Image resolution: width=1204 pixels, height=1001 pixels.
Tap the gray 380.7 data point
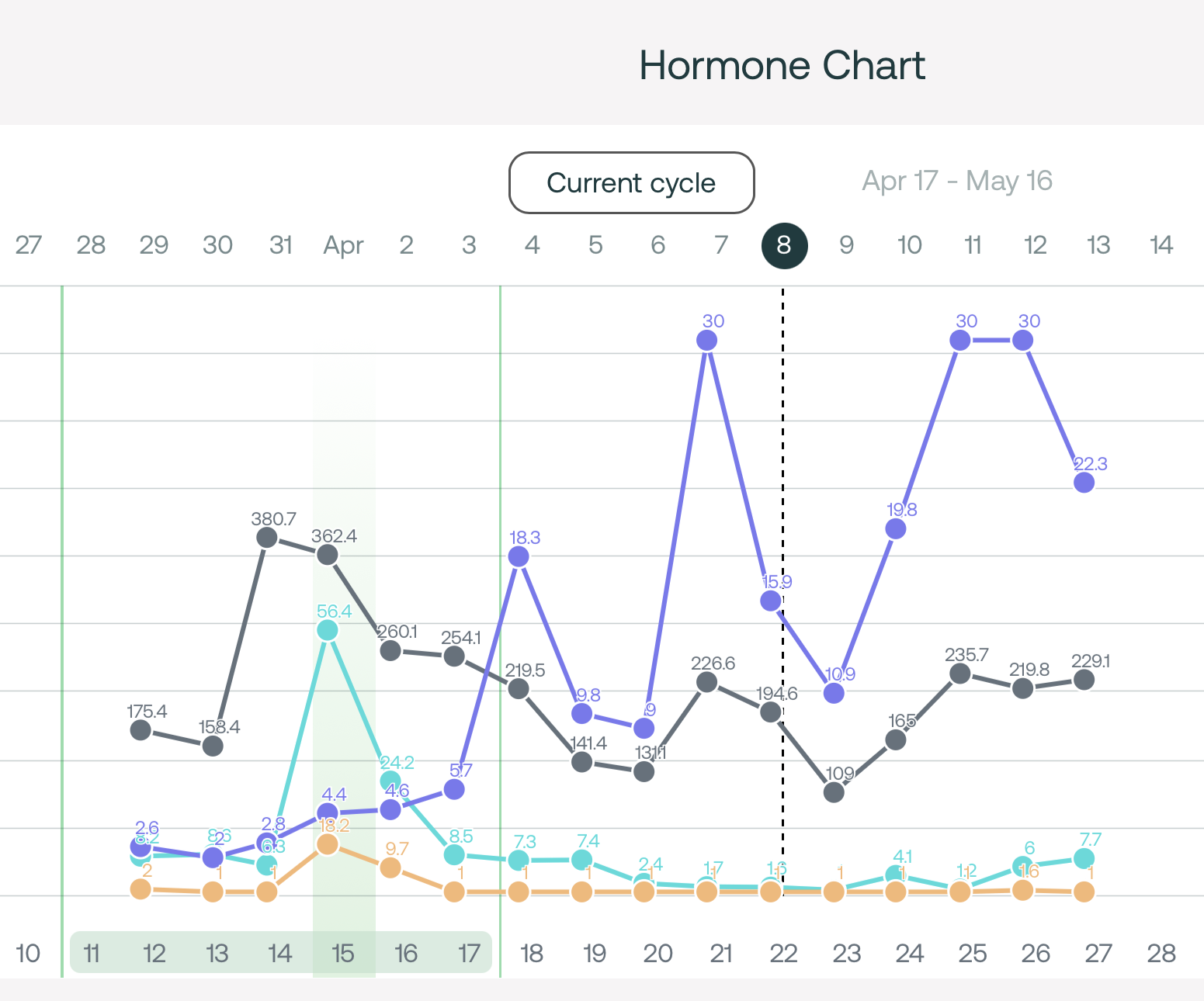pyautogui.click(x=267, y=537)
